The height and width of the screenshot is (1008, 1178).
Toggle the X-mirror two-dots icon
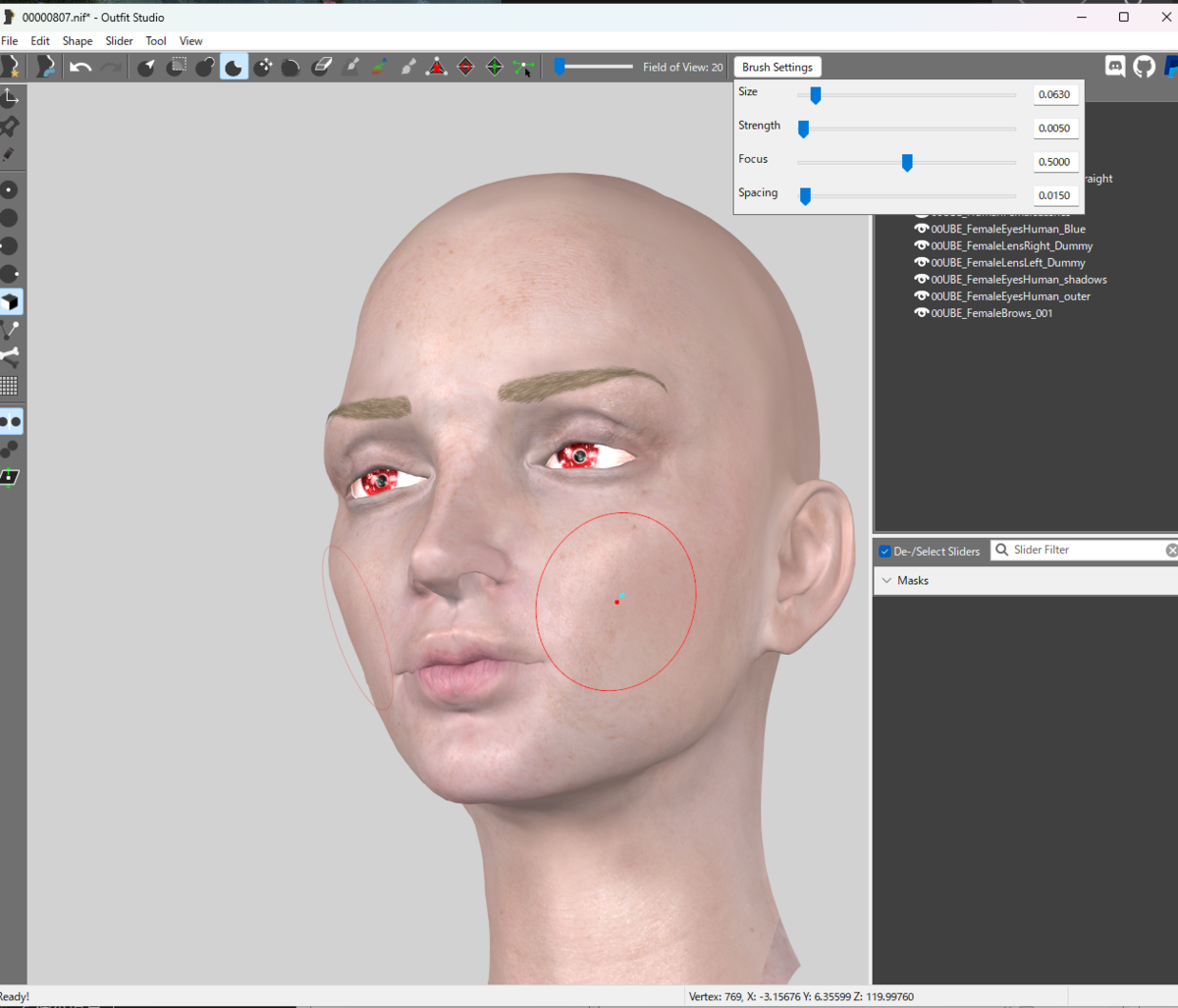click(x=11, y=422)
